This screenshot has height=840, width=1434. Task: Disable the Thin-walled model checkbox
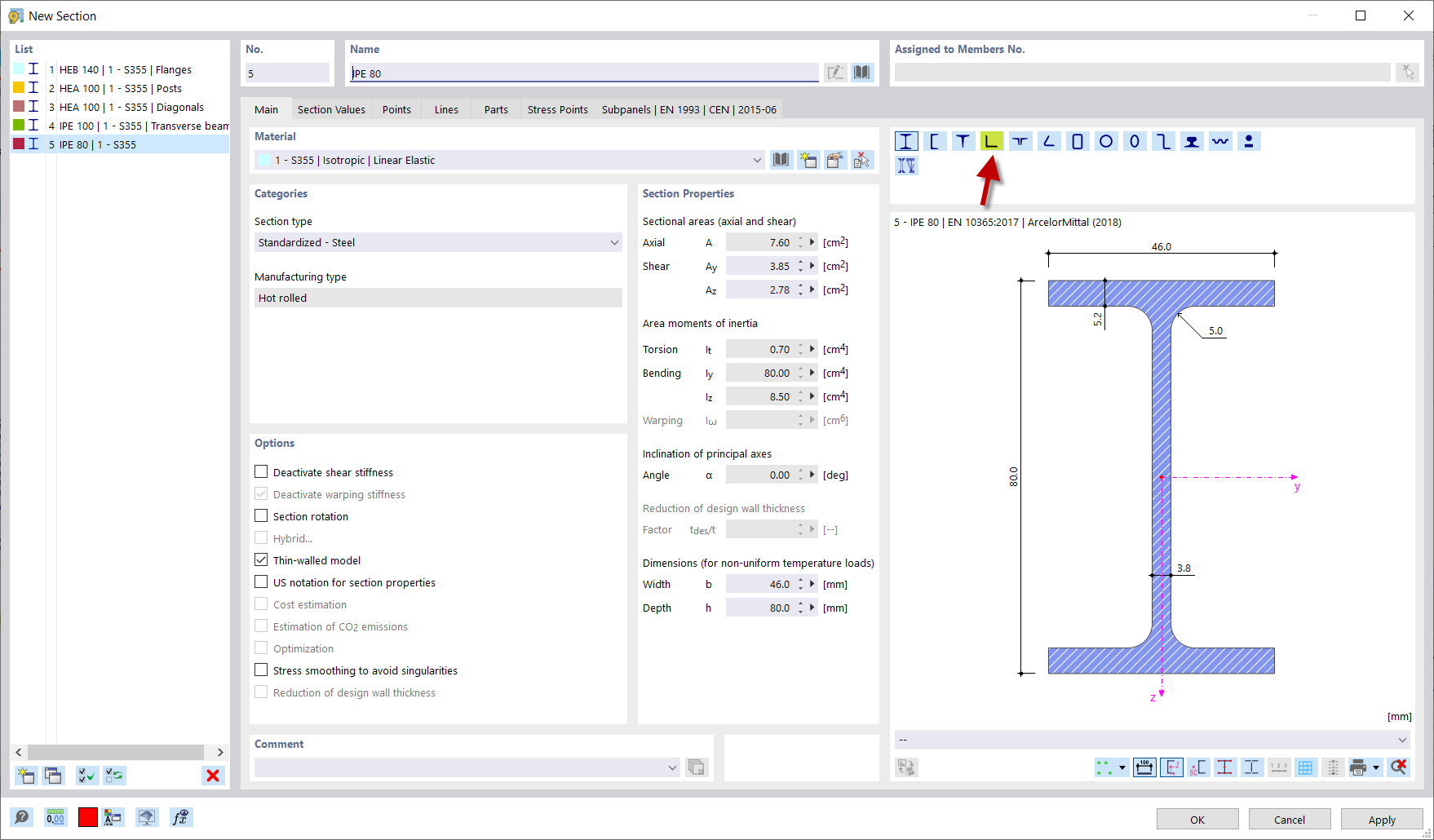(261, 559)
